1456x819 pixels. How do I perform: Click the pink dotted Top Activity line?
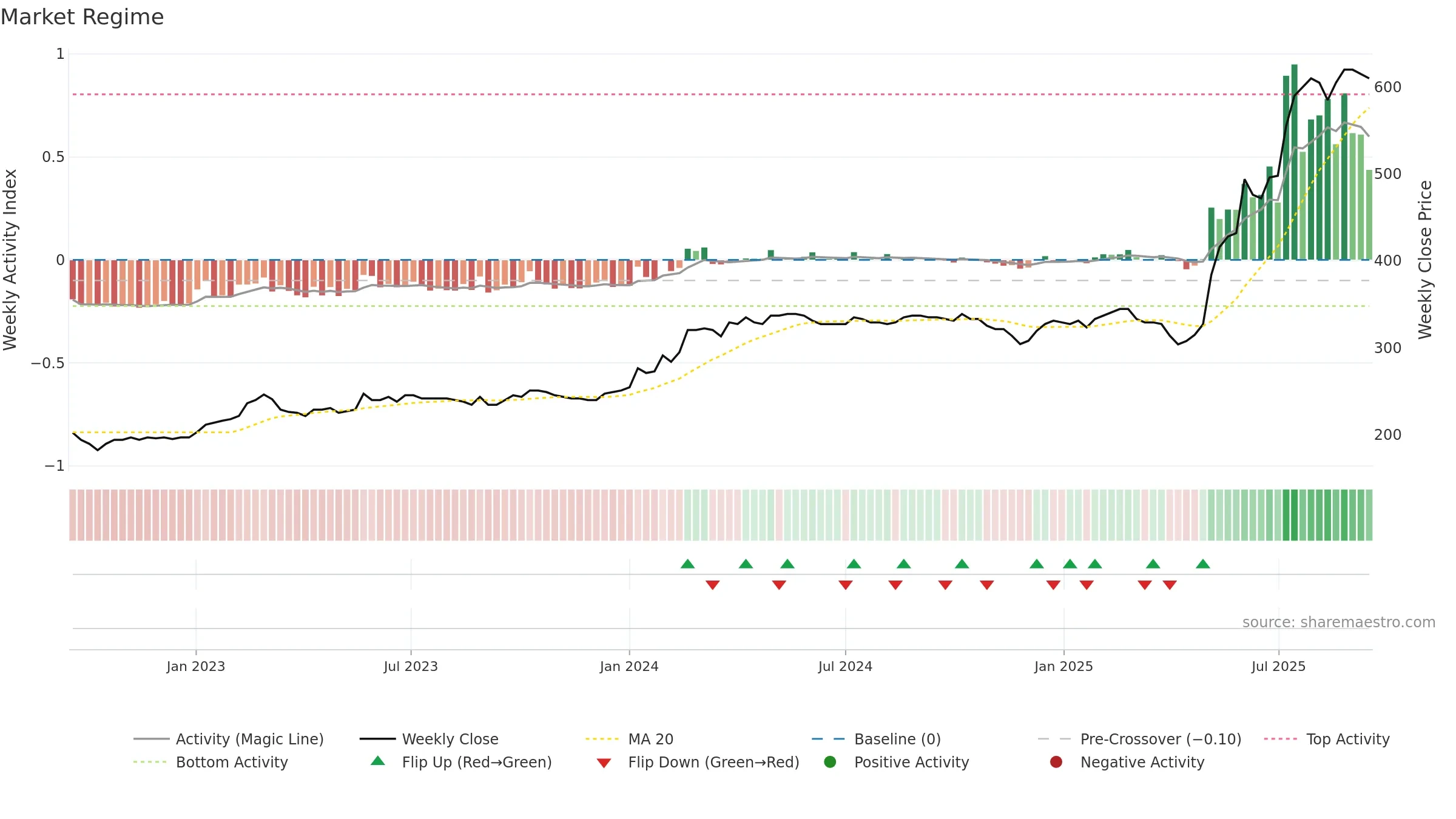721,94
